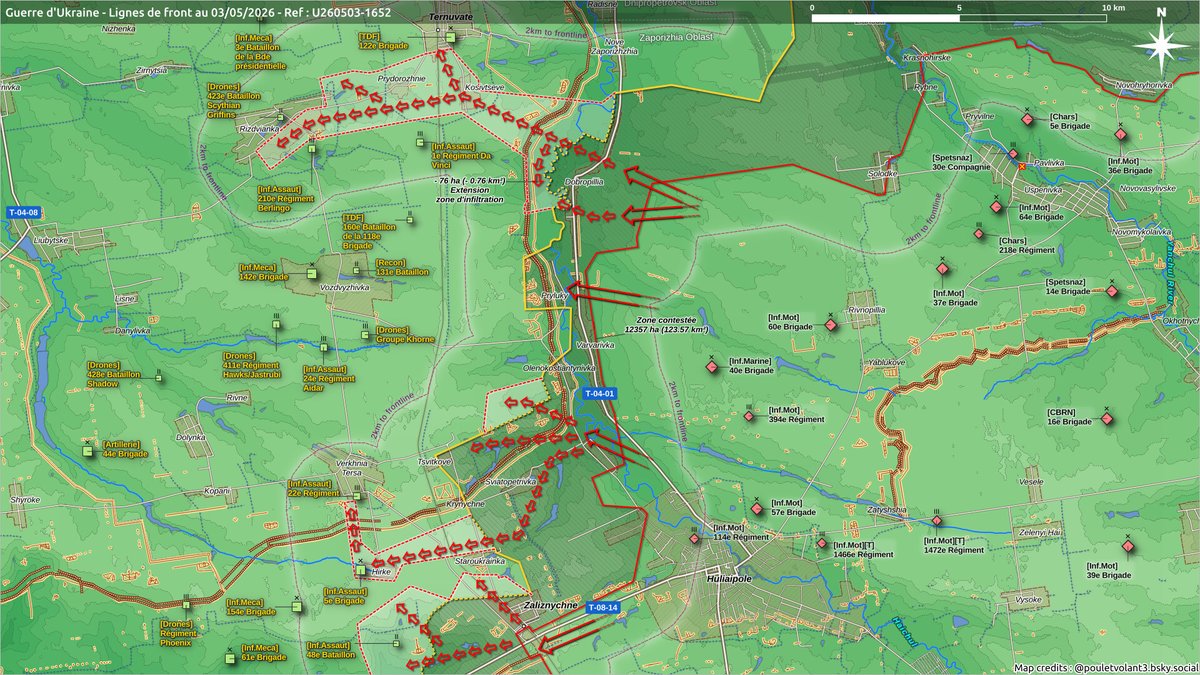Select the 154e Brigade Inf.Meca marker
The image size is (1200, 675).
[297, 606]
